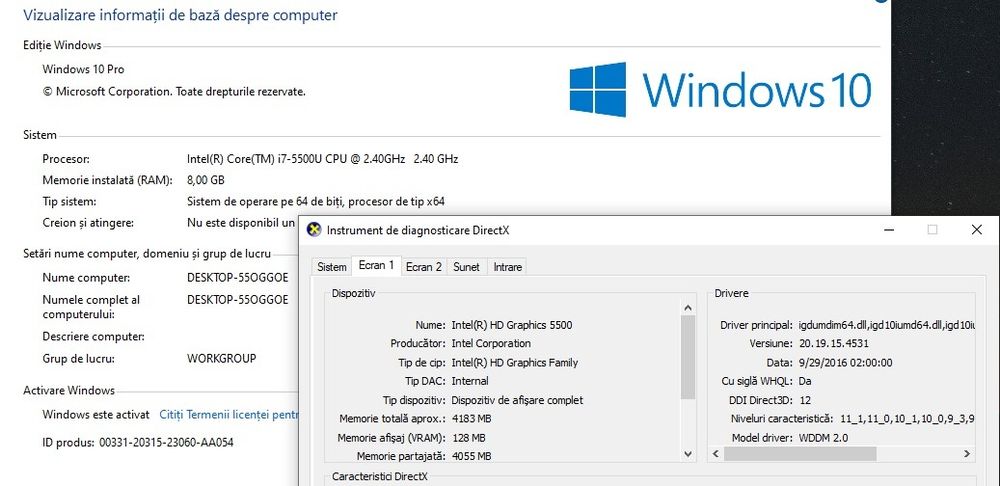1000x486 pixels.
Task: Click the Drivere scroll-left arrow
Action: 716,454
